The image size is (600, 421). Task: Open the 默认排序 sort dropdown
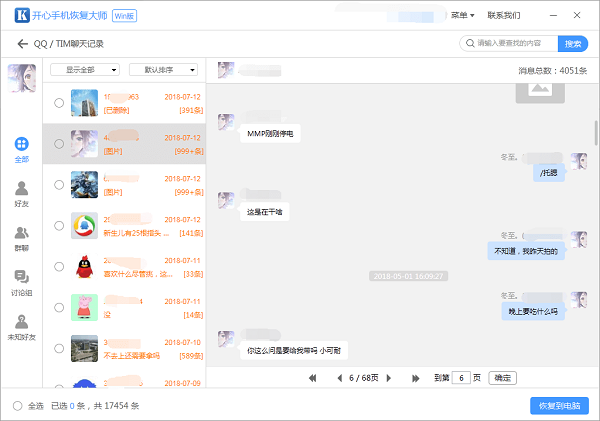[x=163, y=70]
